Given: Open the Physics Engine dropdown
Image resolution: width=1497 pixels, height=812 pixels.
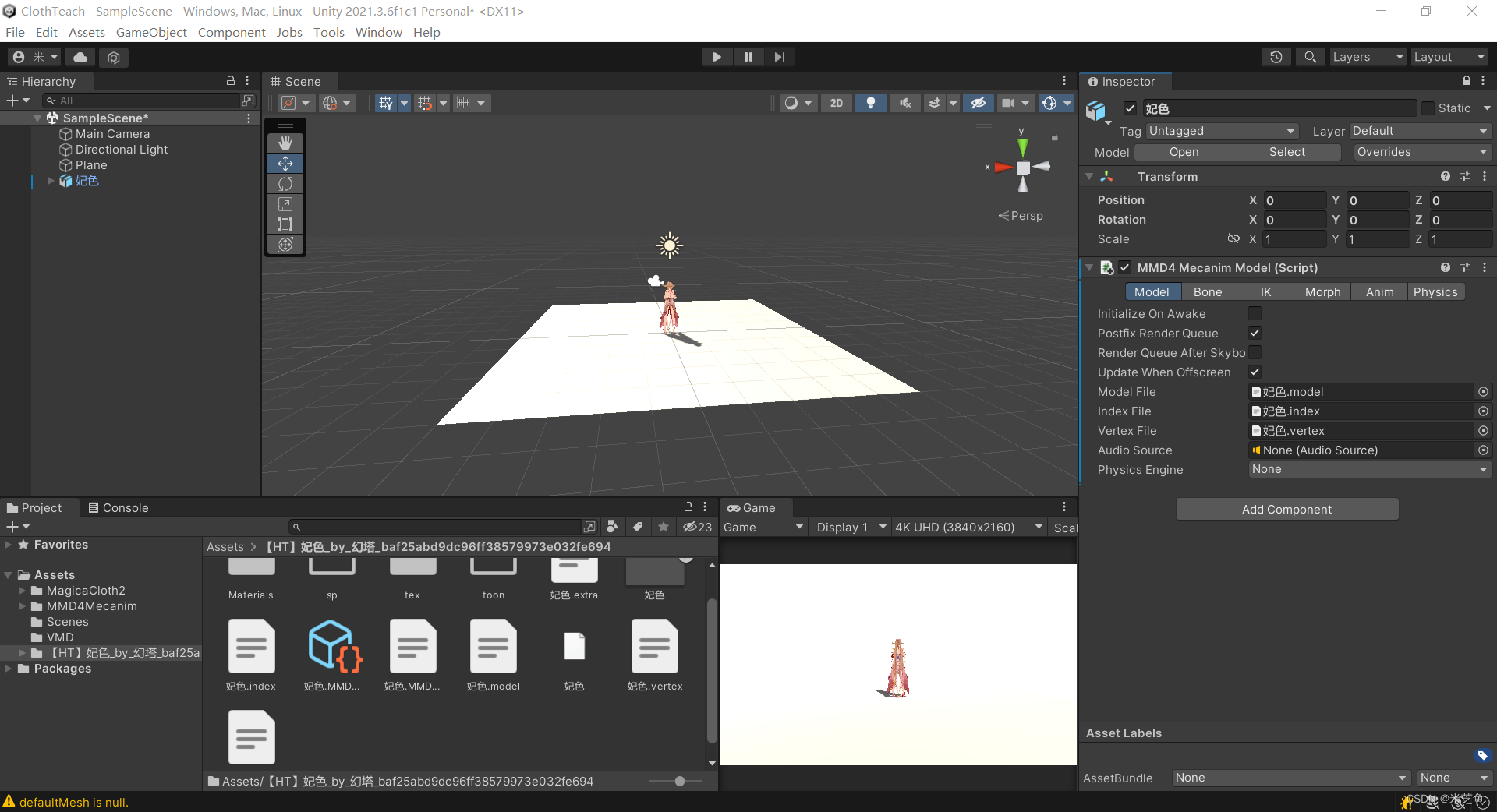Looking at the screenshot, I should tap(1370, 469).
